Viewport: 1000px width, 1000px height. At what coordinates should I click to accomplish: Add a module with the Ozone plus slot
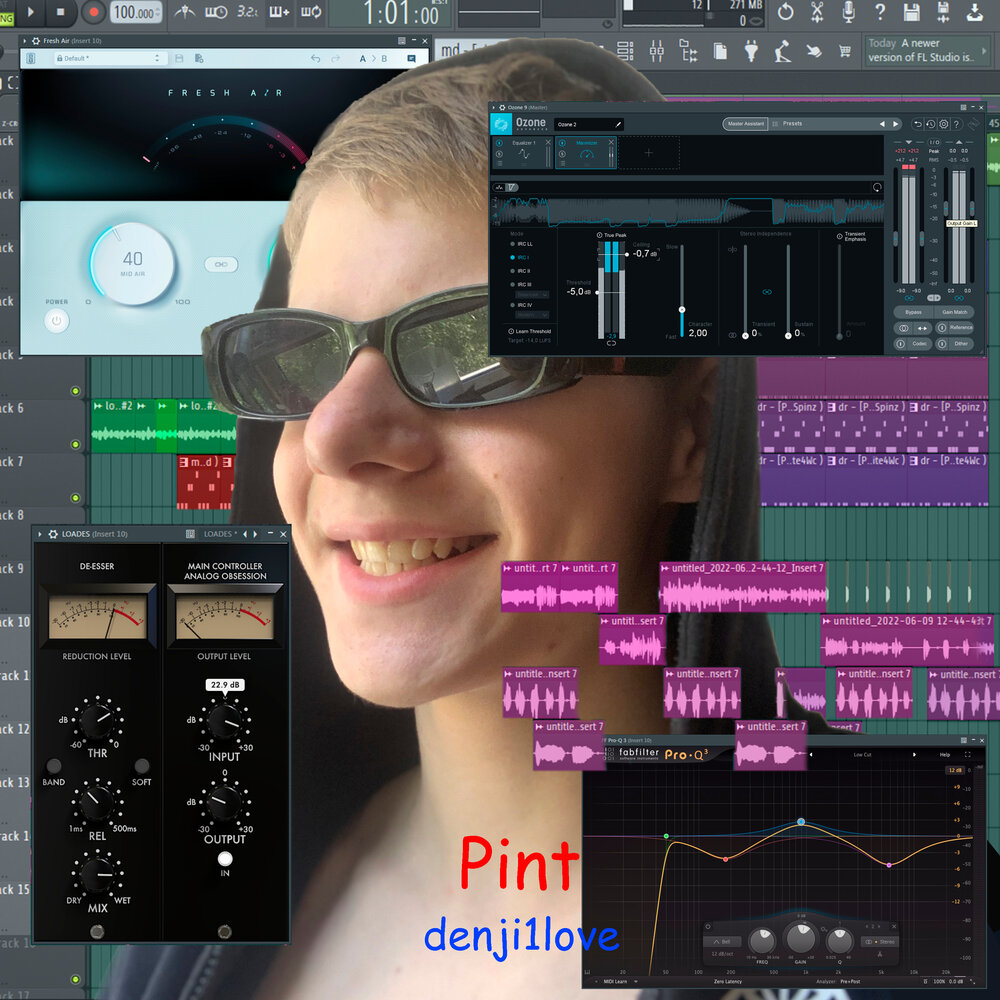coord(648,153)
